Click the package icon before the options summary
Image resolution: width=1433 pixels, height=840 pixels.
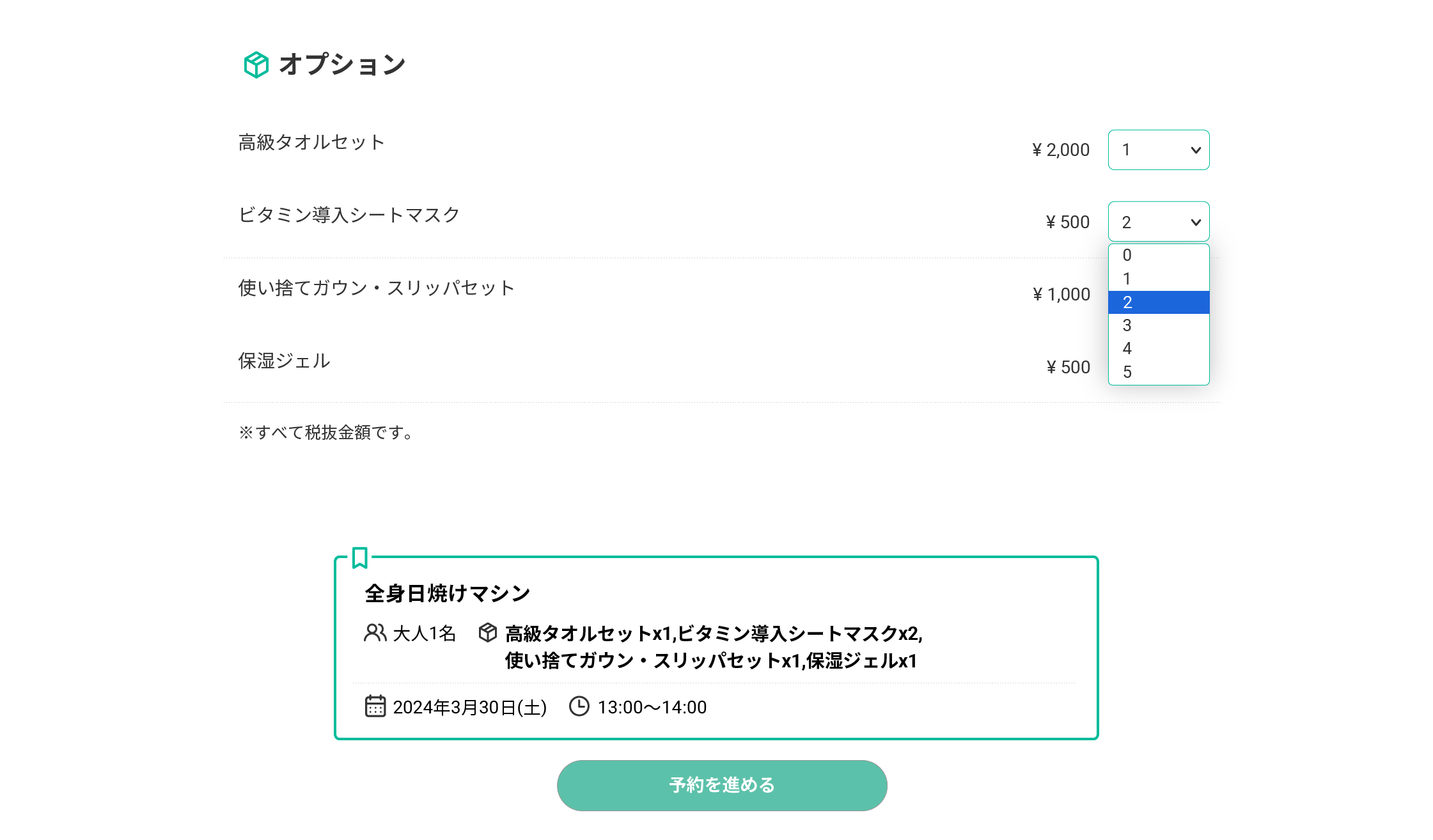pyautogui.click(x=488, y=633)
